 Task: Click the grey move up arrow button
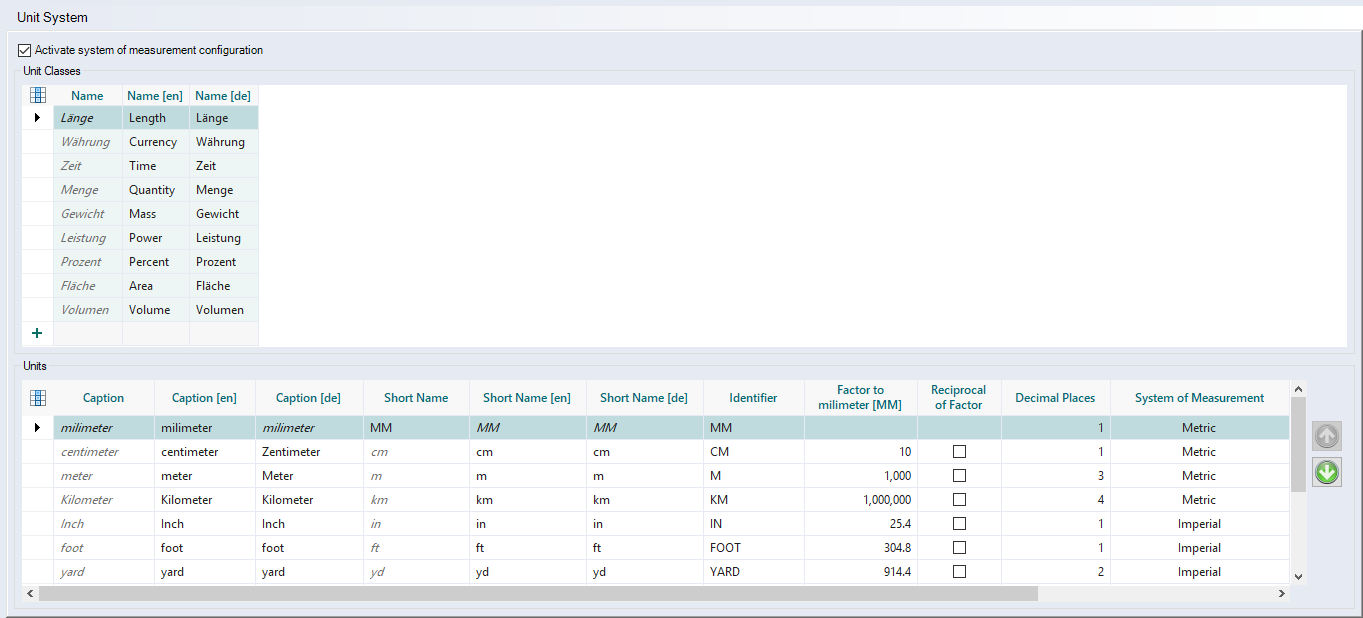pyautogui.click(x=1327, y=436)
